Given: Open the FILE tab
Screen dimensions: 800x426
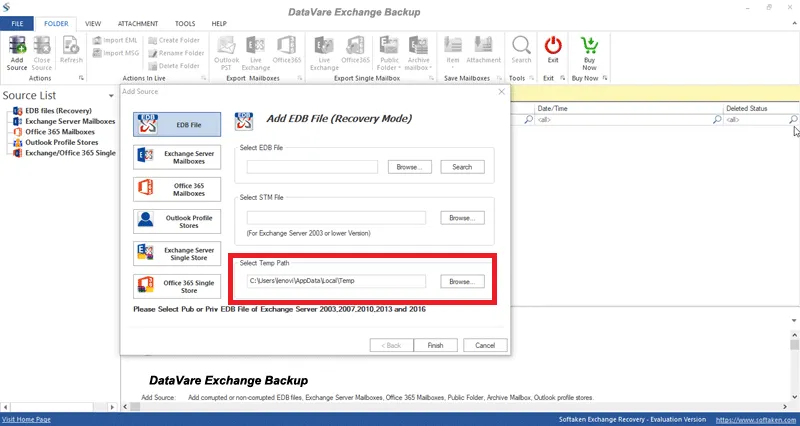Looking at the screenshot, I should click(17, 23).
